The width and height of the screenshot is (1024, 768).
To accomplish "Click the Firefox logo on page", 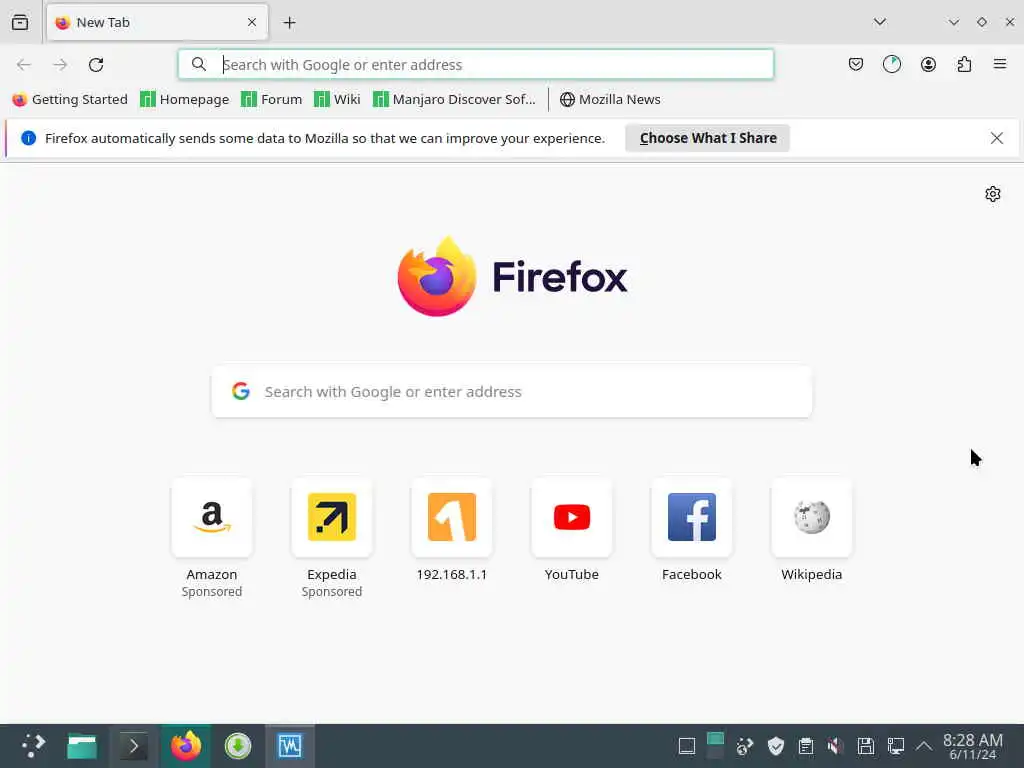I will point(512,277).
